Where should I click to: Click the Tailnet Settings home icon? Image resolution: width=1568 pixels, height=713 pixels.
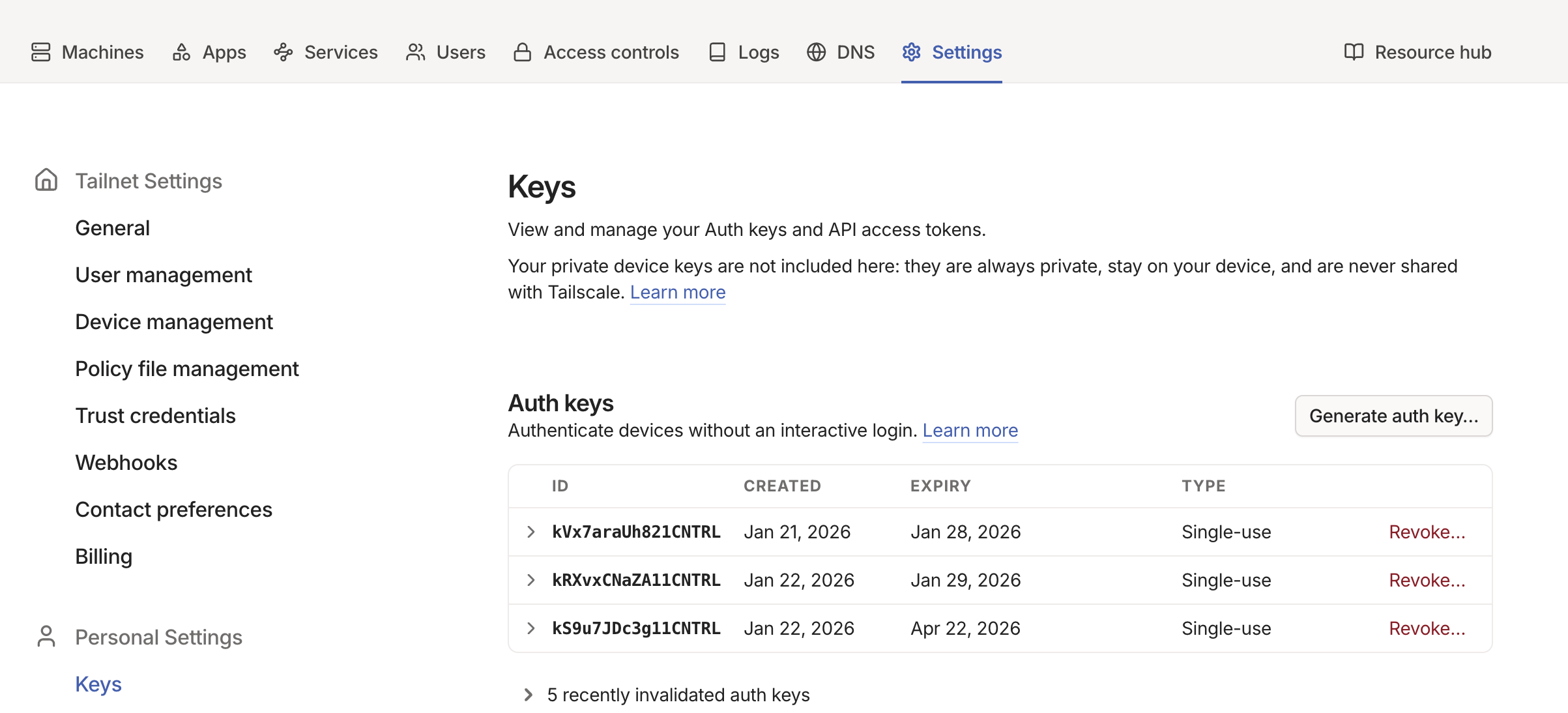coord(46,181)
